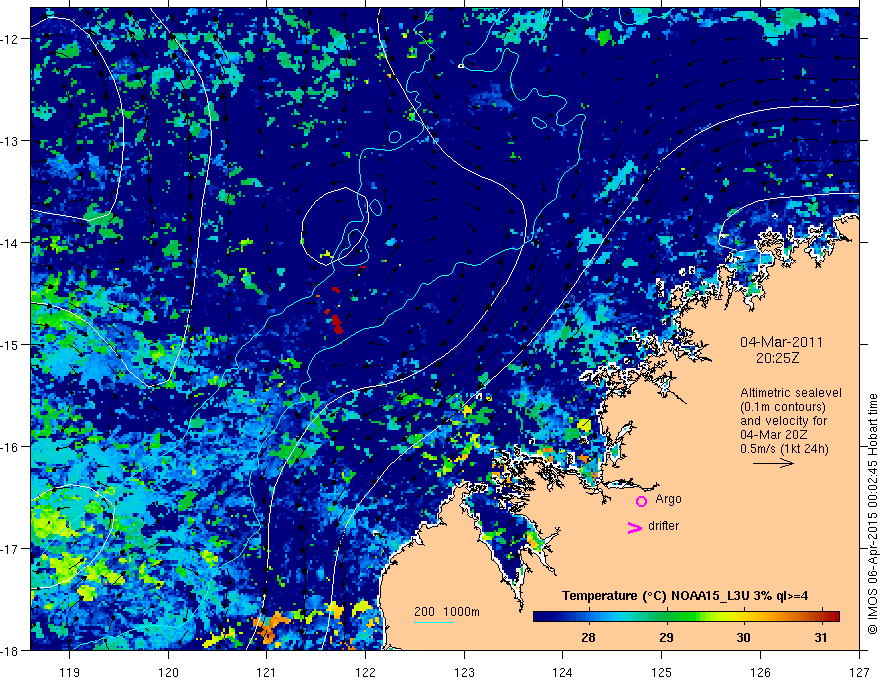This screenshot has height=680, width=880.
Task: Click the '20:25Z' time label
Action: point(777,358)
